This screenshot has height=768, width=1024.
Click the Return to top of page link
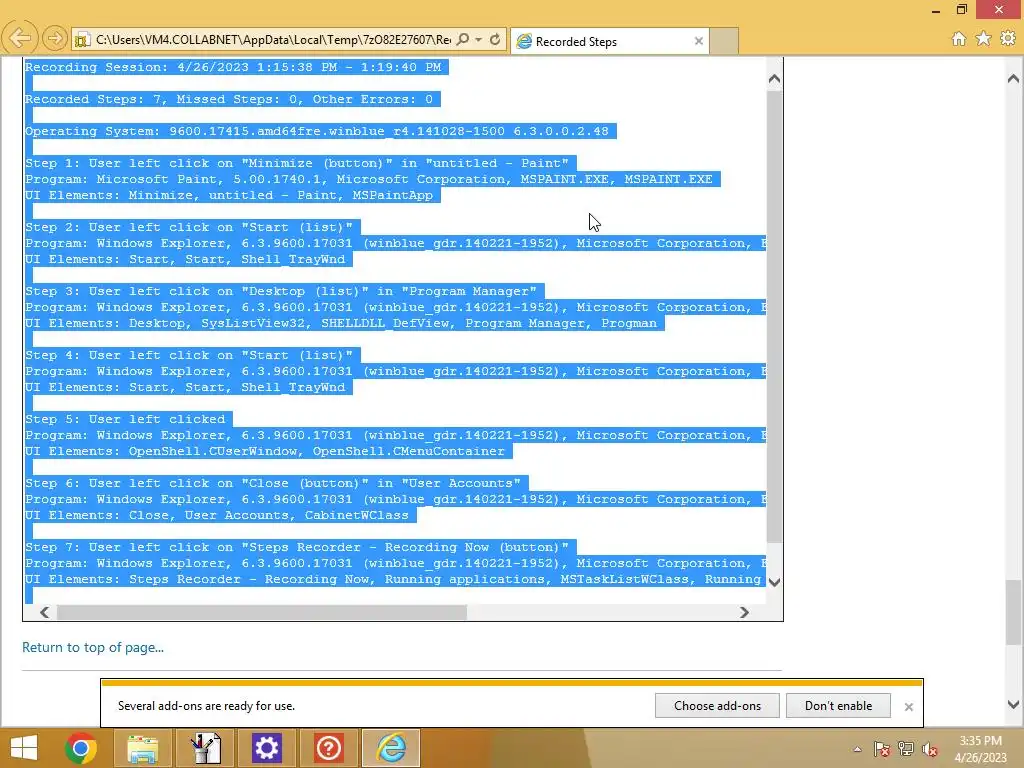[x=93, y=648]
